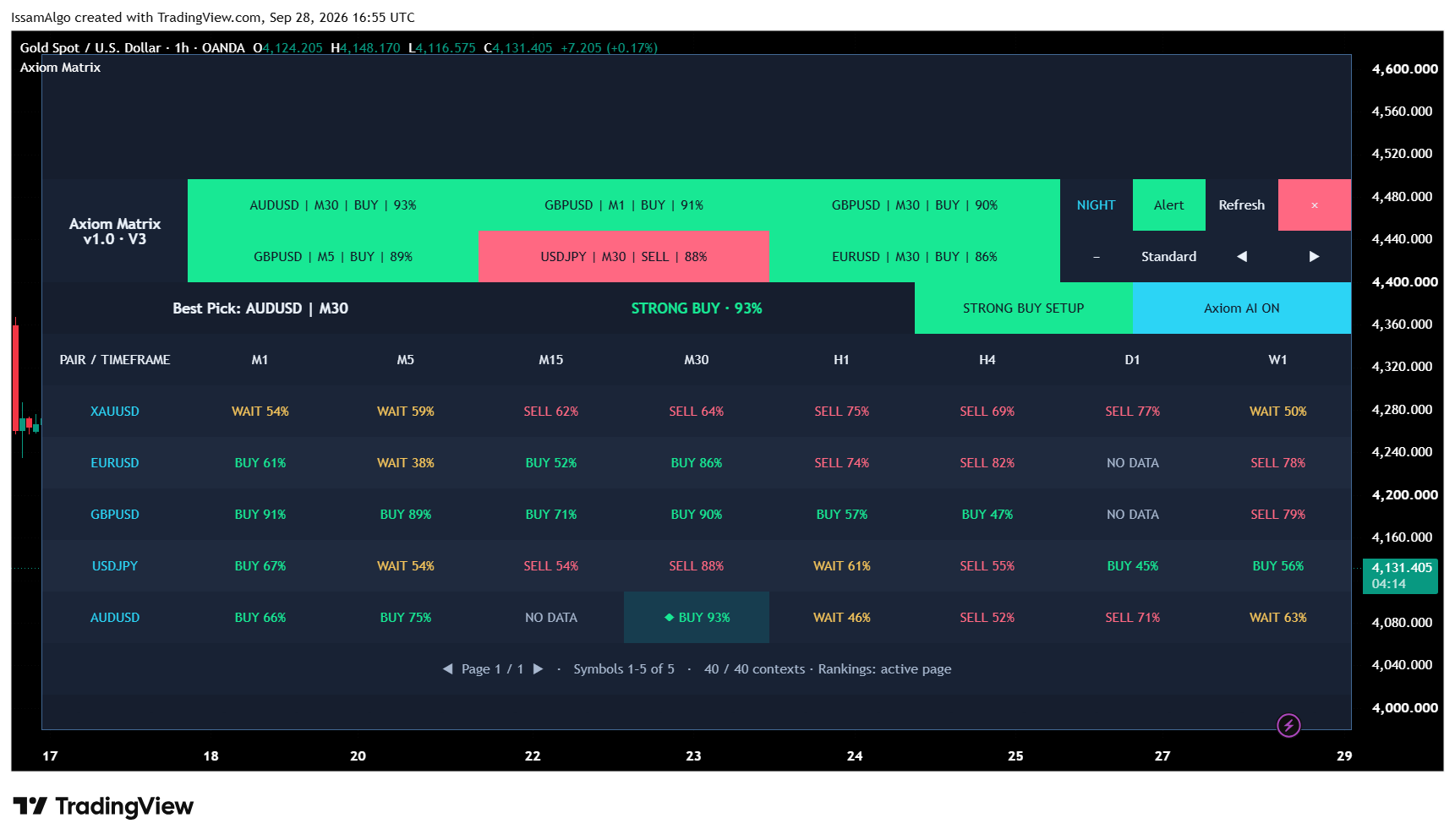1455x840 pixels.
Task: Click the M15 column header
Action: [551, 360]
